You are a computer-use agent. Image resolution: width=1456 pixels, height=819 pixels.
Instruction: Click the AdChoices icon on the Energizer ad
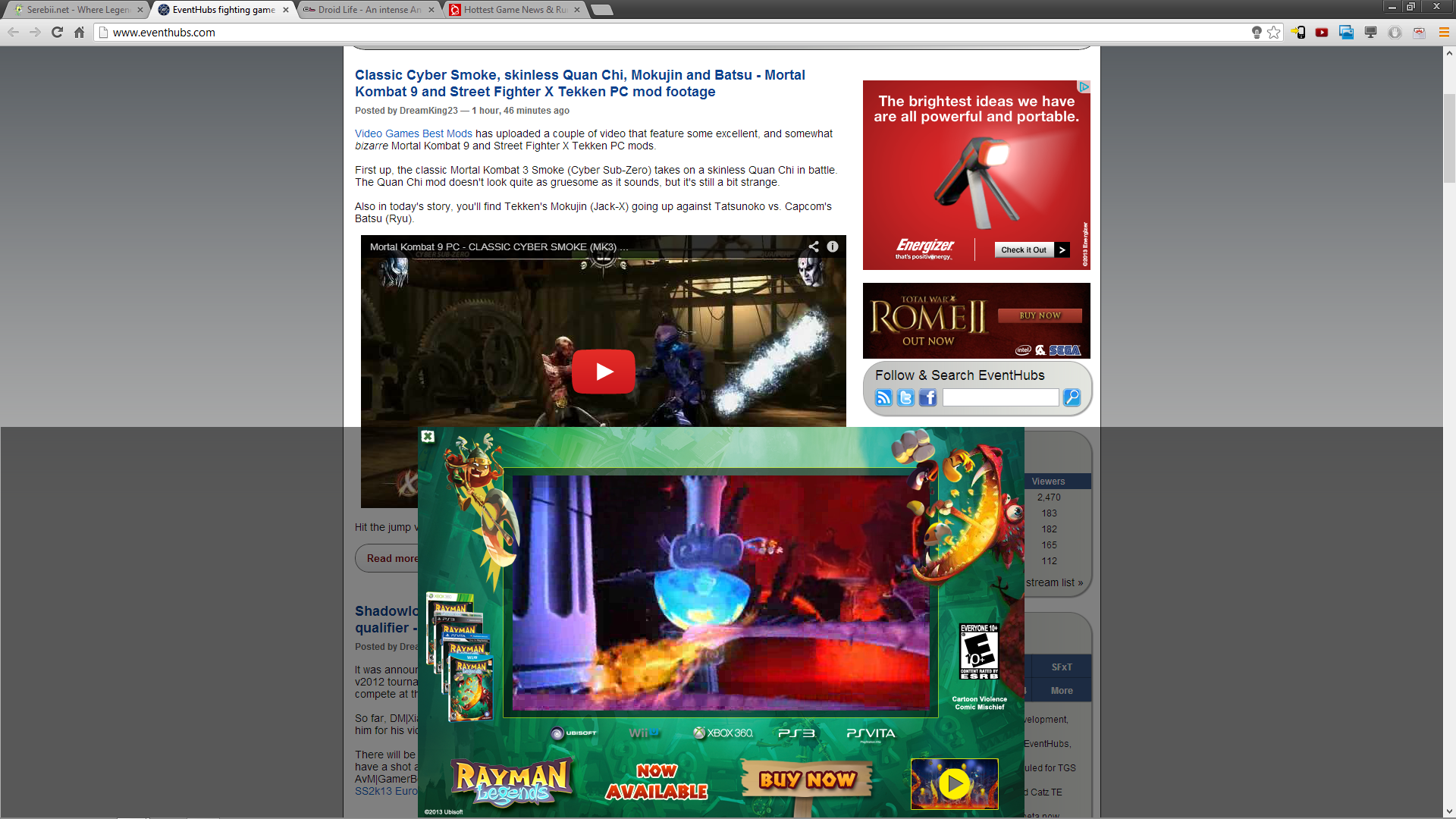1084,86
